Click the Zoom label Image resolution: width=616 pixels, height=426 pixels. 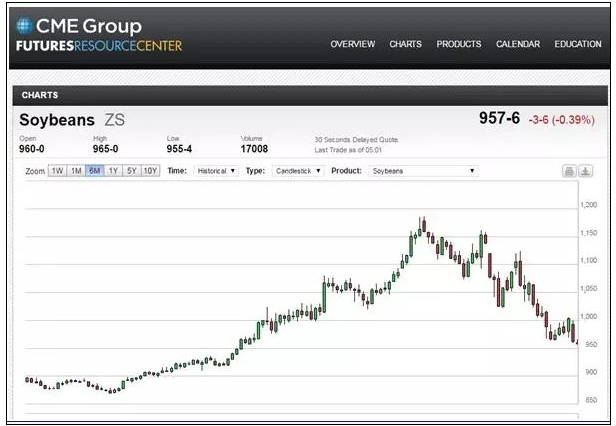point(35,171)
